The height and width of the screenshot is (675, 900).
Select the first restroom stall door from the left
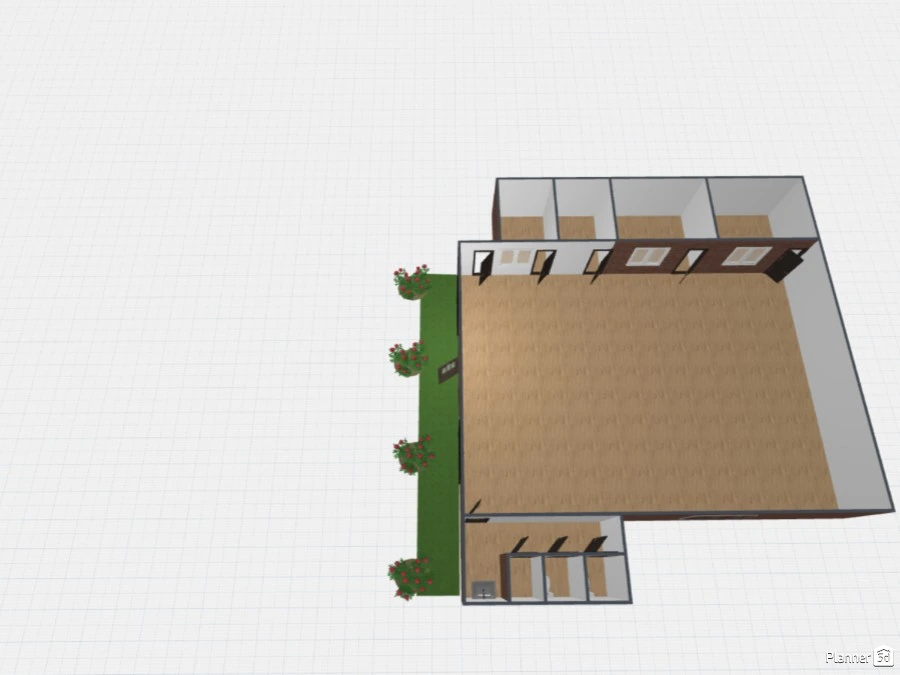pyautogui.click(x=518, y=545)
